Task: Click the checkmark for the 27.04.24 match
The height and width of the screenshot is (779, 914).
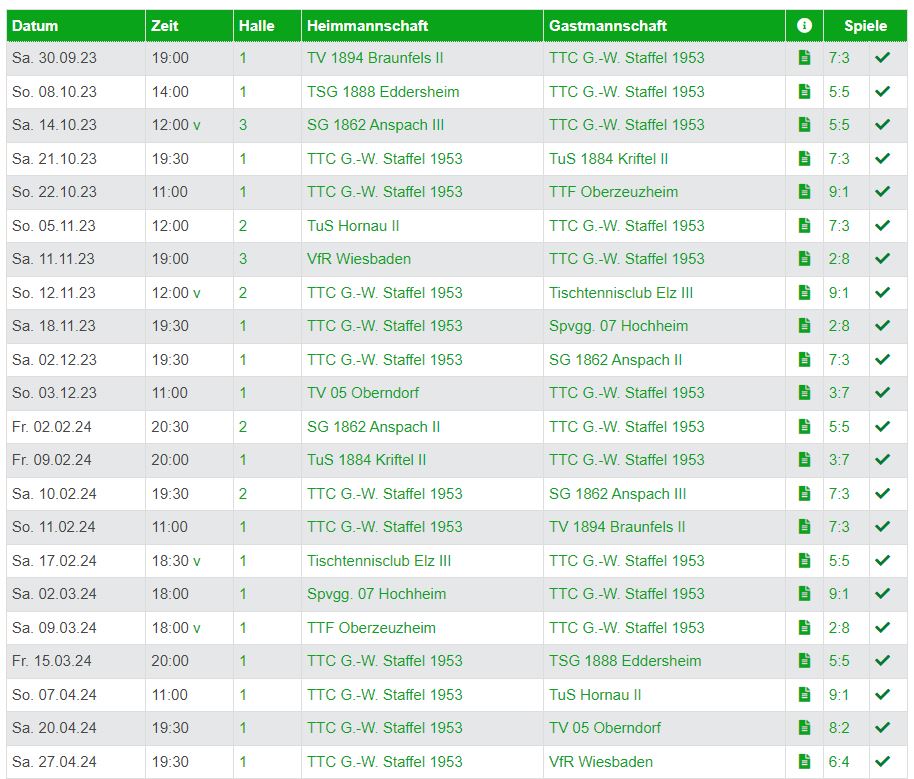Action: pyautogui.click(x=883, y=762)
